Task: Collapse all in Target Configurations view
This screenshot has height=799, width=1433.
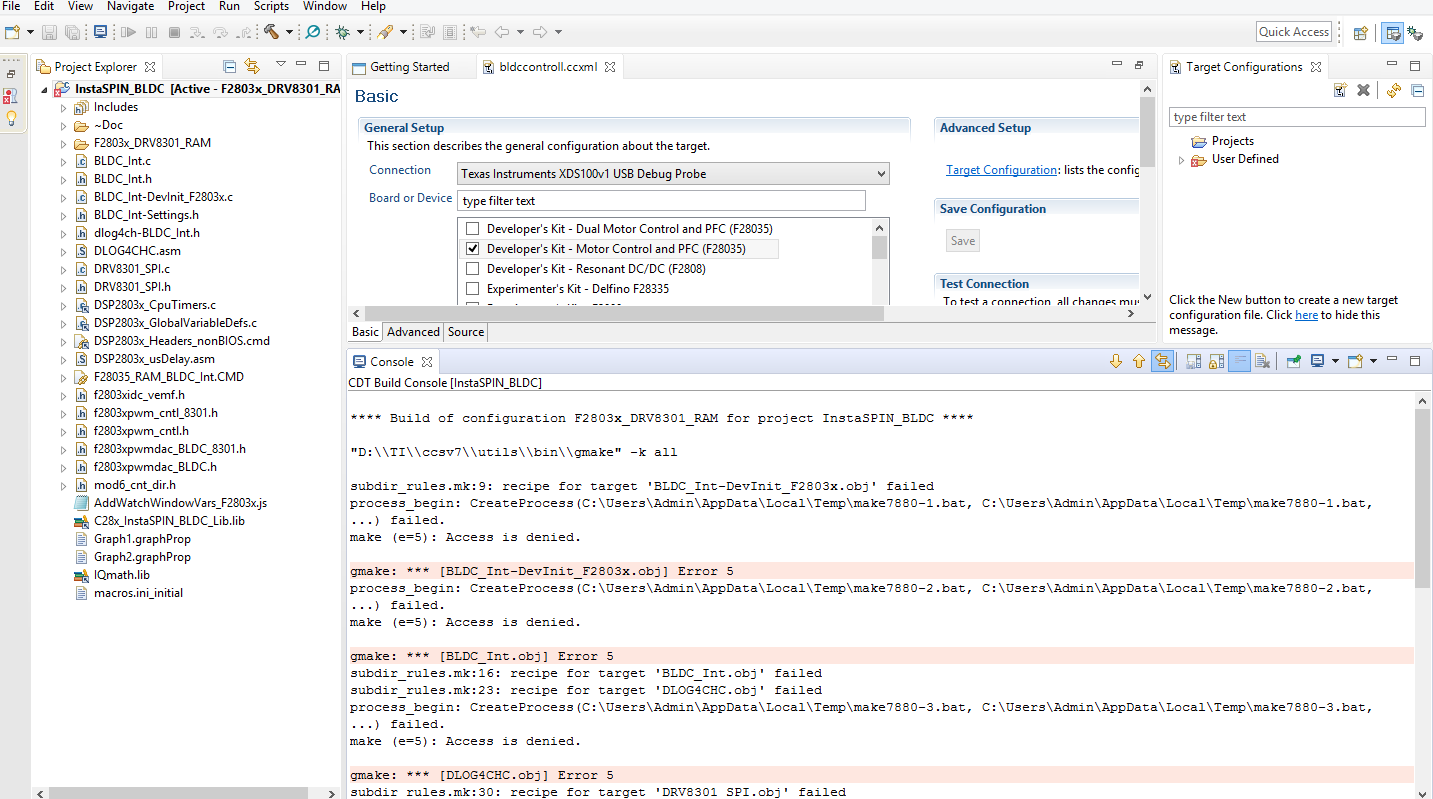Action: (x=1417, y=90)
